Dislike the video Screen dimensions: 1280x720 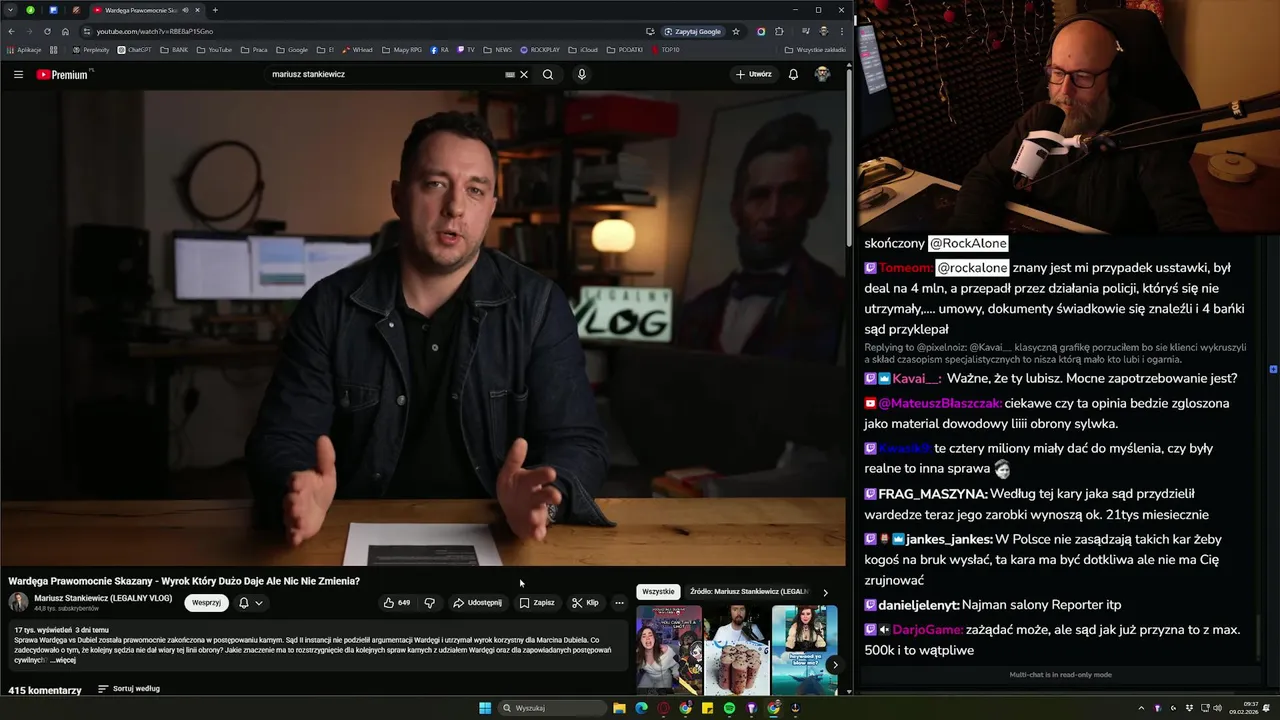pyautogui.click(x=430, y=603)
